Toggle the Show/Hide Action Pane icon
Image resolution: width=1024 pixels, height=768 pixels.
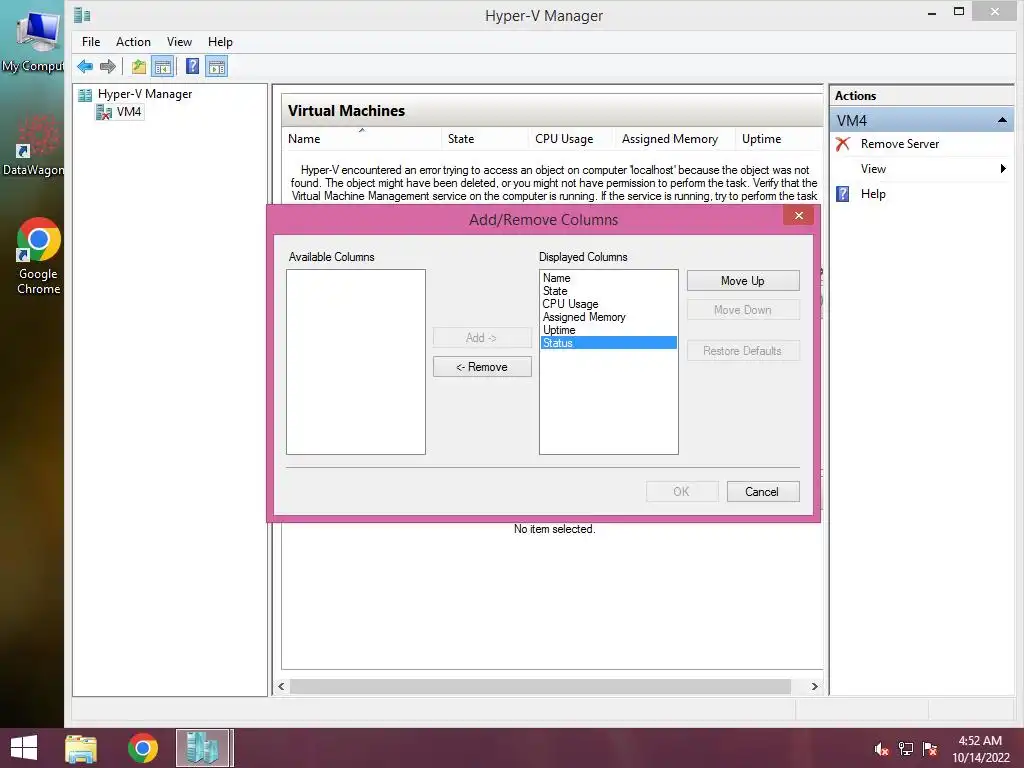tap(217, 67)
